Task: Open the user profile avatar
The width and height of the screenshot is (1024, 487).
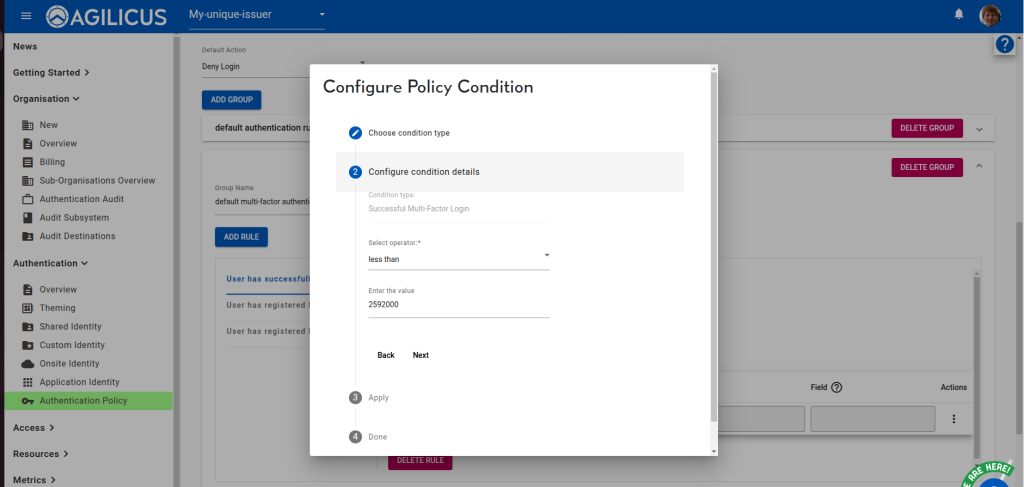Action: tap(990, 15)
